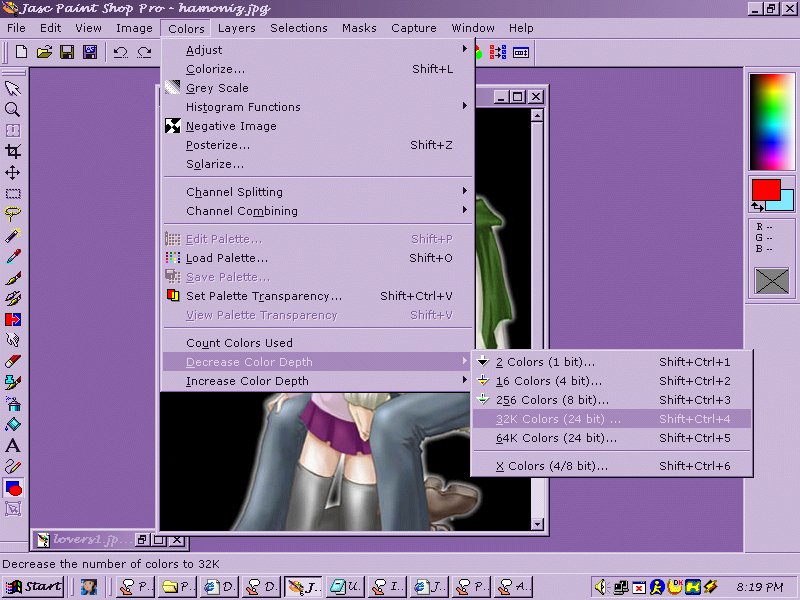The width and height of the screenshot is (800, 600).
Task: Click Negative Image menu entry
Action: 231,126
